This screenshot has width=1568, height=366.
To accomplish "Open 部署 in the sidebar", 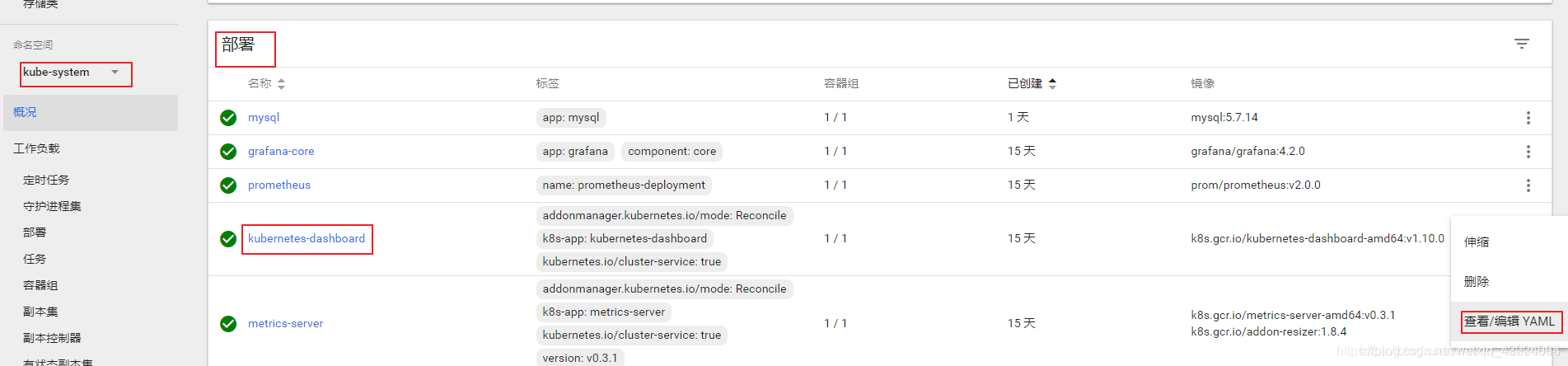I will tap(35, 232).
